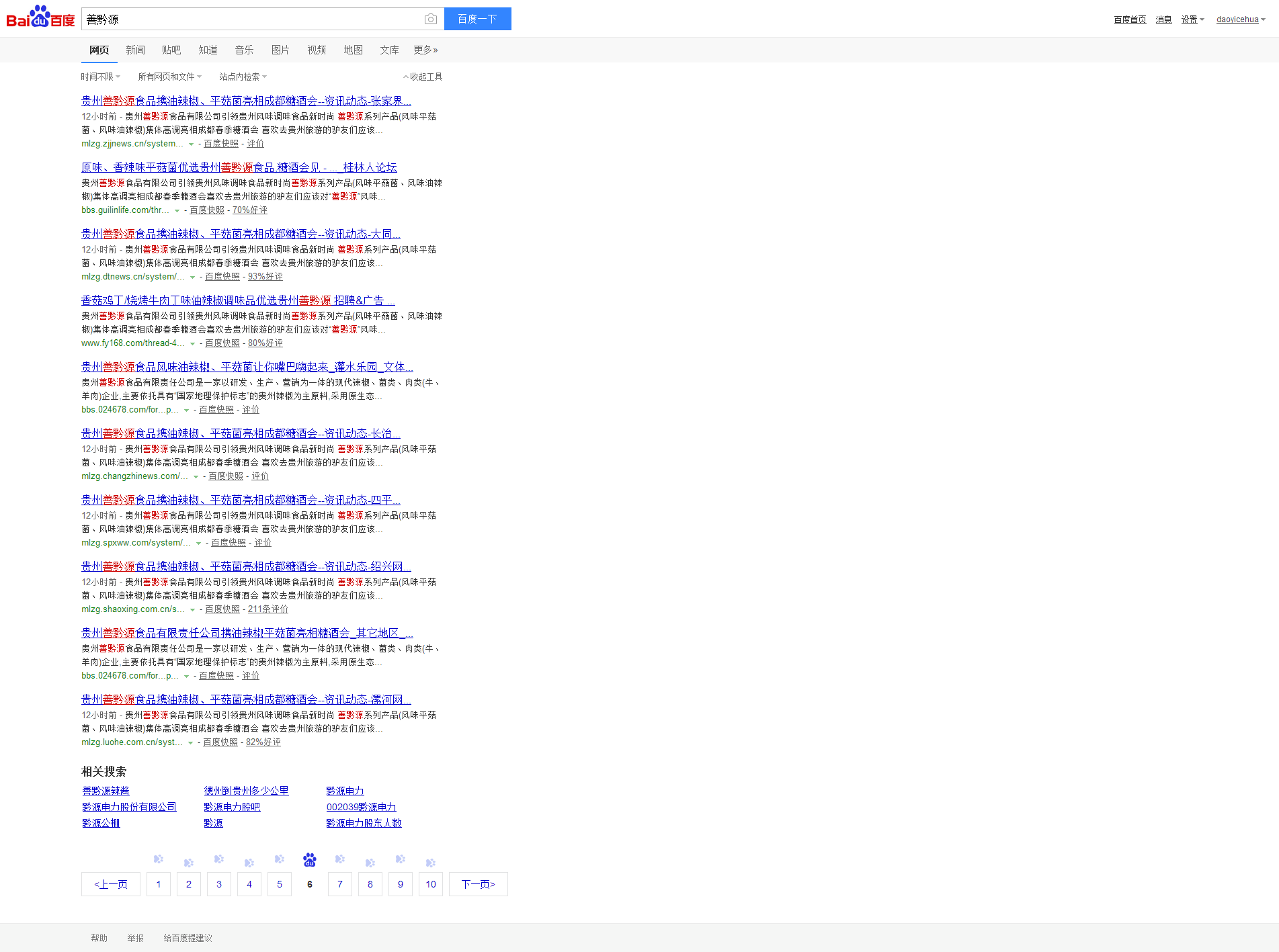Screen dimensions: 1279x952
Task: Open 给百度提建议 footer link
Action: coord(188,938)
